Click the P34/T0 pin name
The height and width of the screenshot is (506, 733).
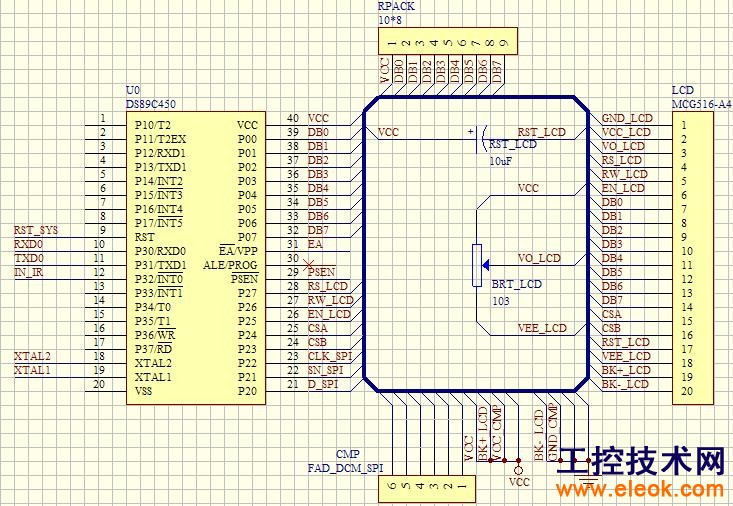pos(153,307)
